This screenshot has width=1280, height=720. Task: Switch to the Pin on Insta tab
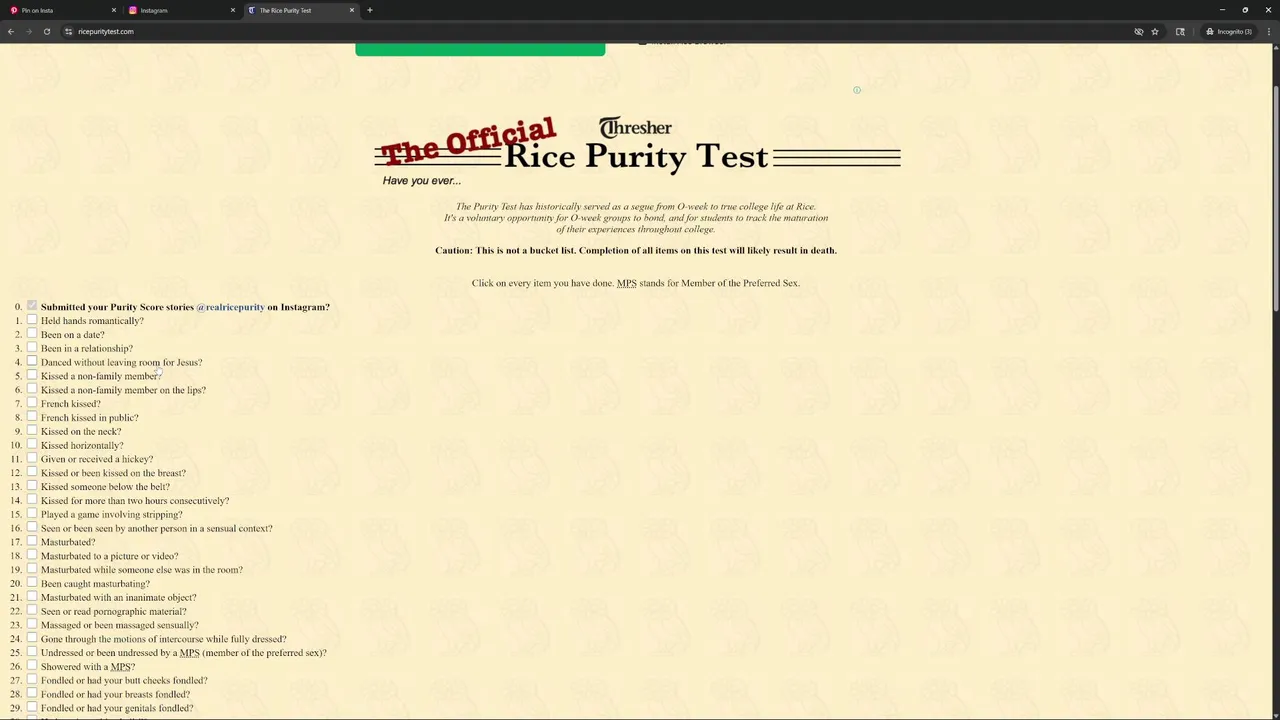point(62,10)
